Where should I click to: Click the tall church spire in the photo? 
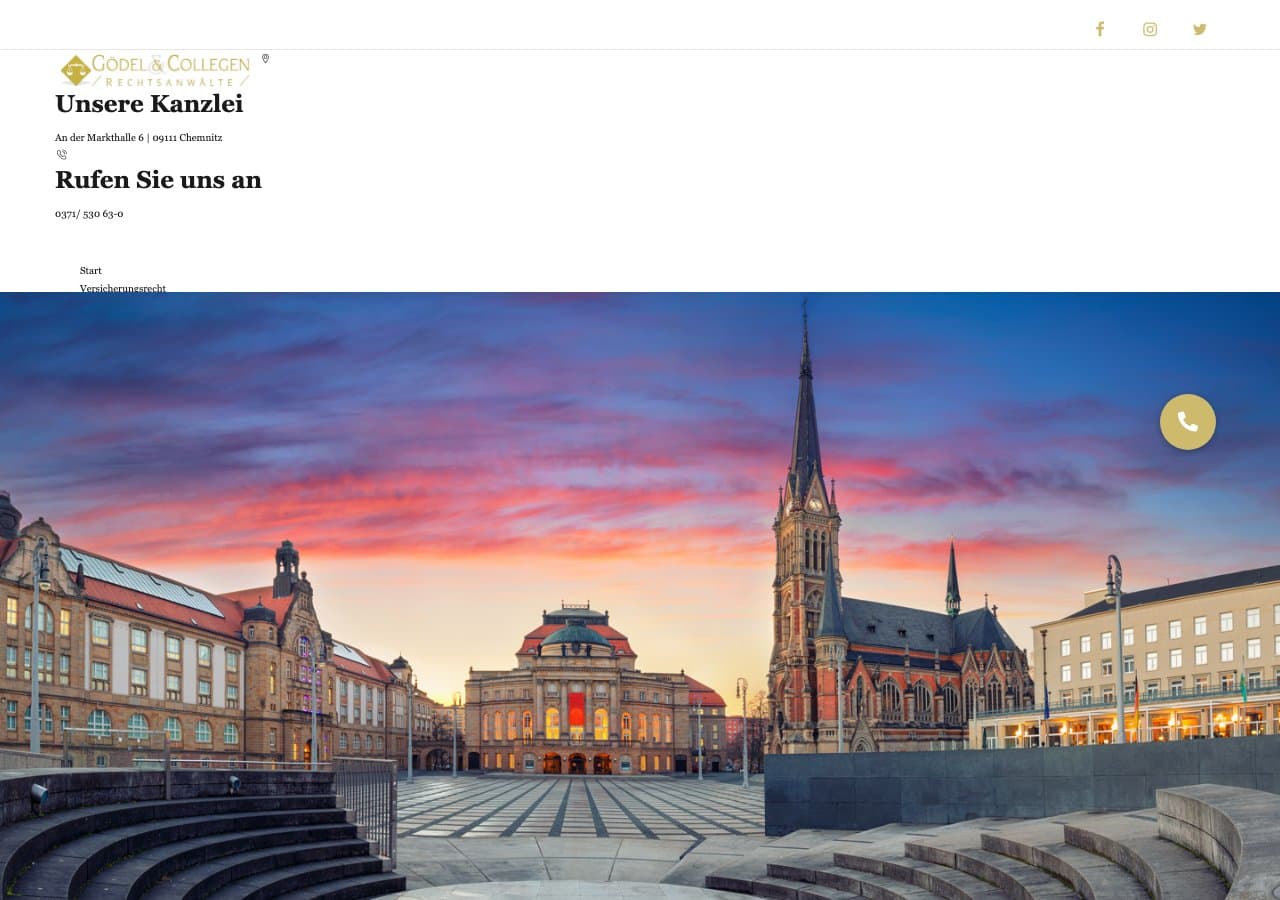(805, 420)
